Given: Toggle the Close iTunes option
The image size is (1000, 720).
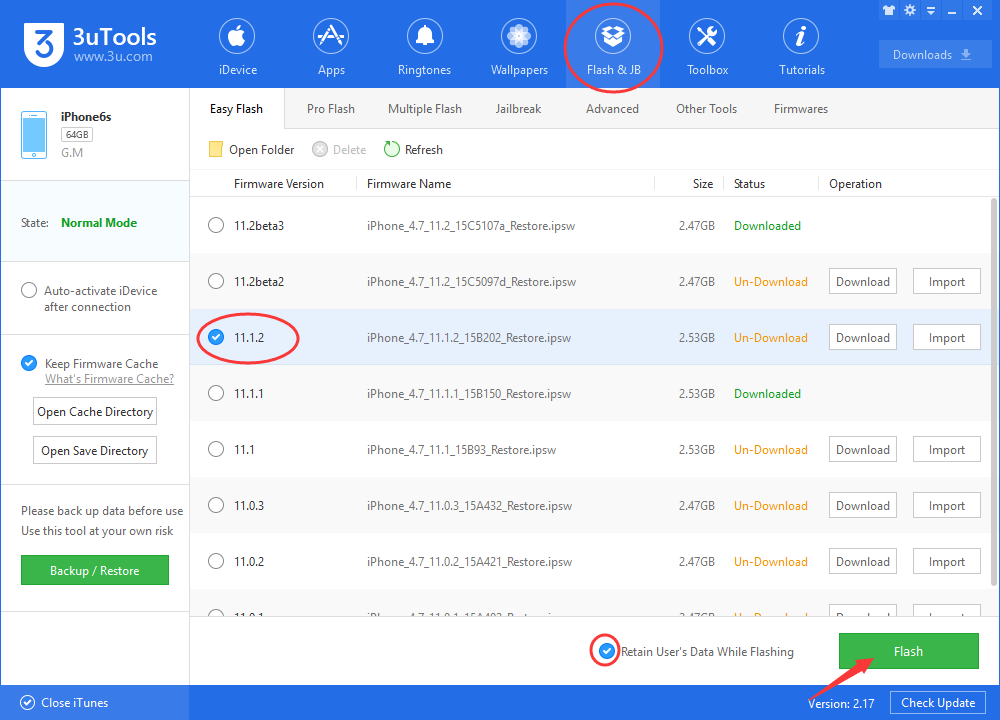Looking at the screenshot, I should 27,703.
